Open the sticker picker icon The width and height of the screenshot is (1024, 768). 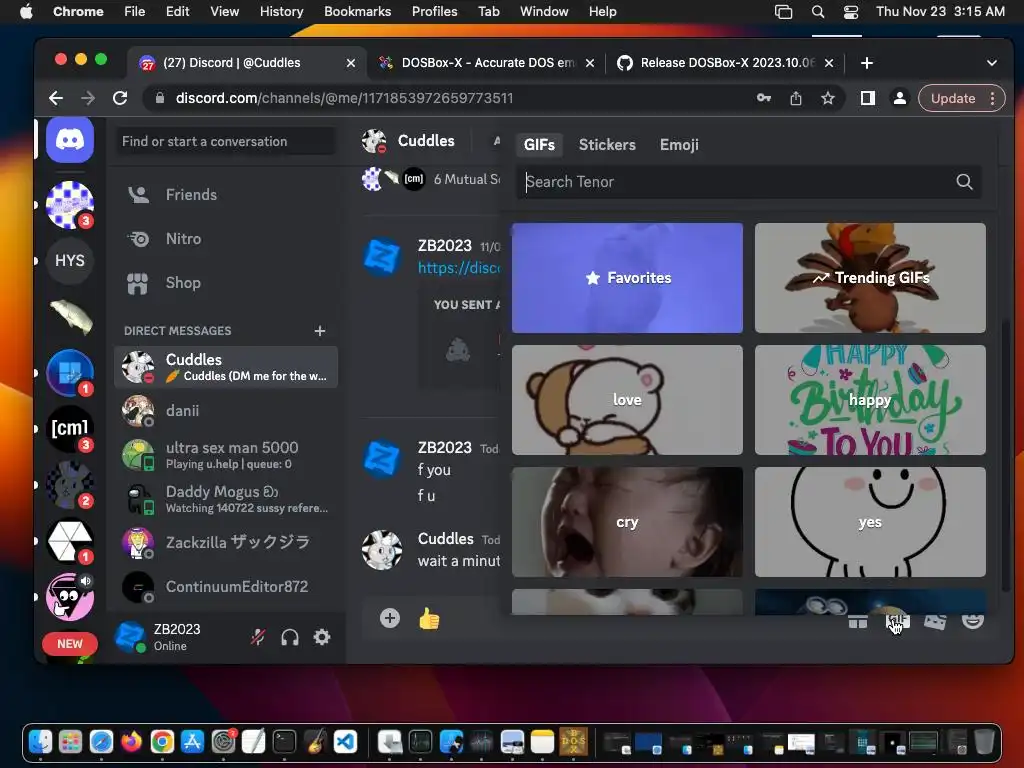pos(935,621)
